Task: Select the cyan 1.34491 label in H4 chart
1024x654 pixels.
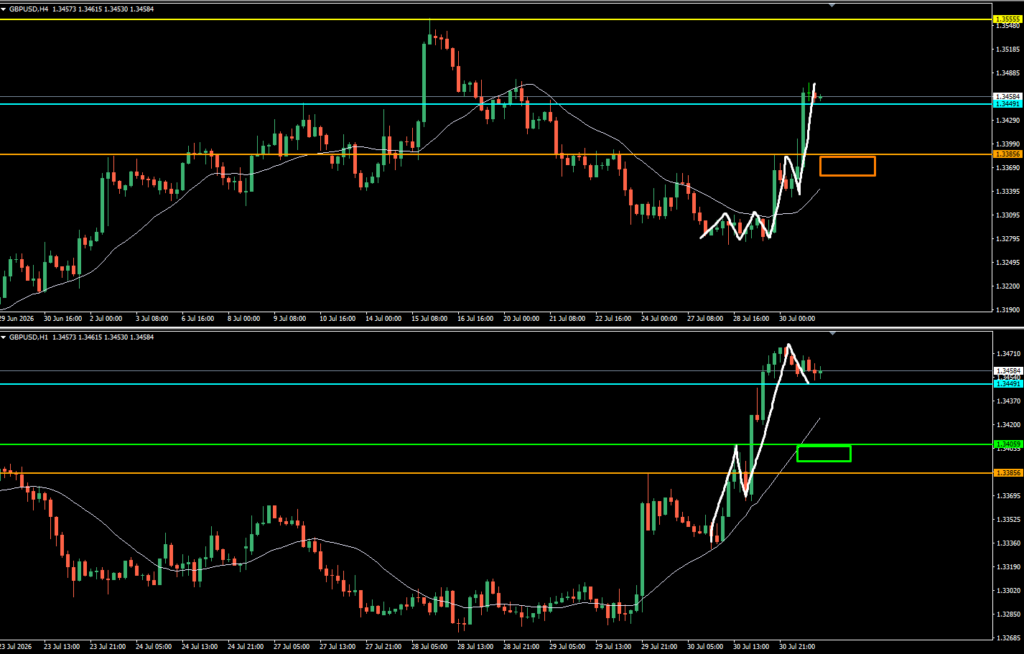Action: point(1007,104)
